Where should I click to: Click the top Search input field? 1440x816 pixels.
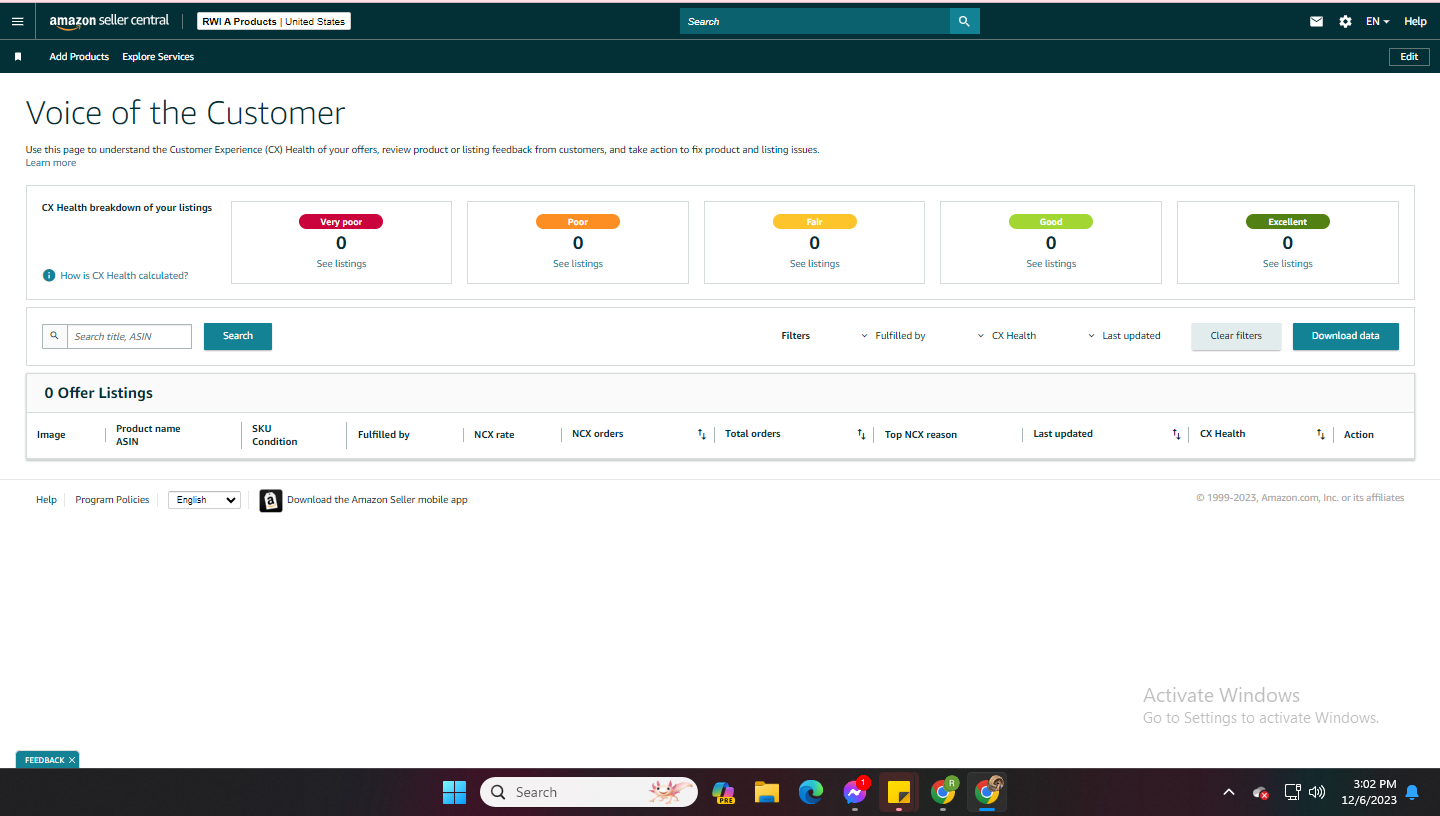[815, 21]
